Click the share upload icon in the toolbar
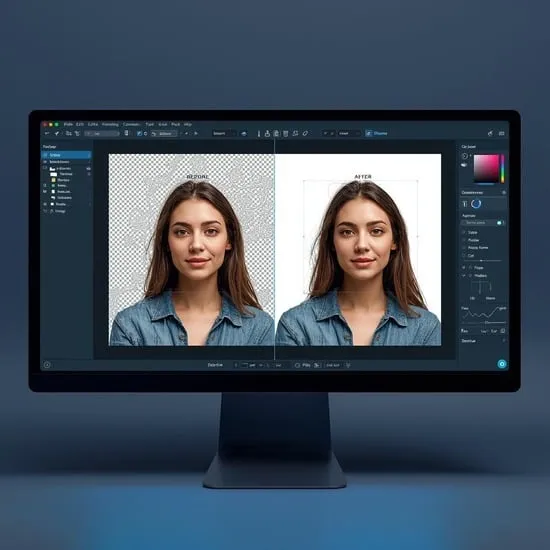The width and height of the screenshot is (550, 550). coord(267,133)
